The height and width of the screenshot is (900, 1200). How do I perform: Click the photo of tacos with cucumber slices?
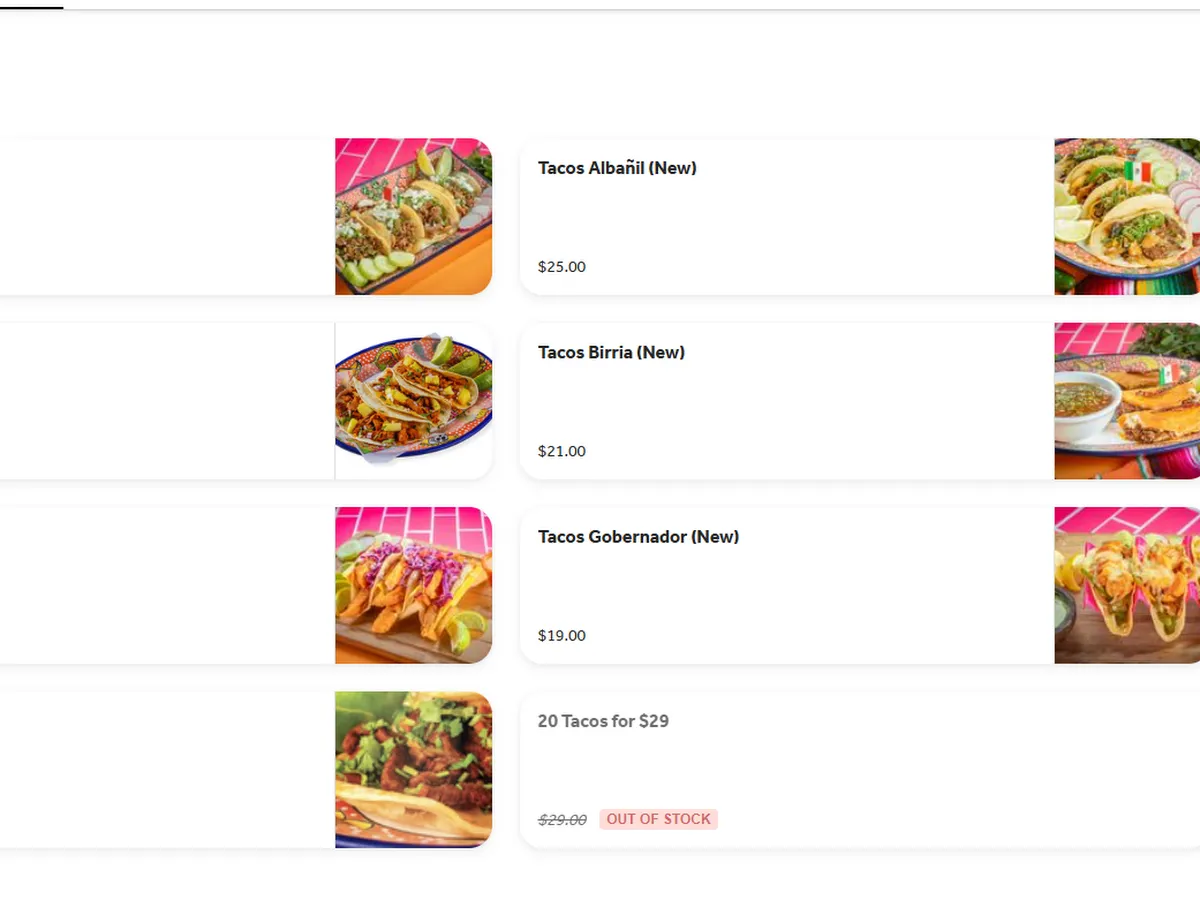tap(413, 216)
